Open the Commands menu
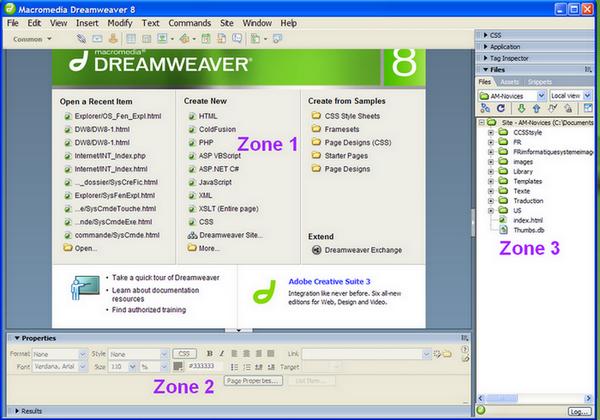Screen dimensions: 600x420 pyautogui.click(x=189, y=23)
